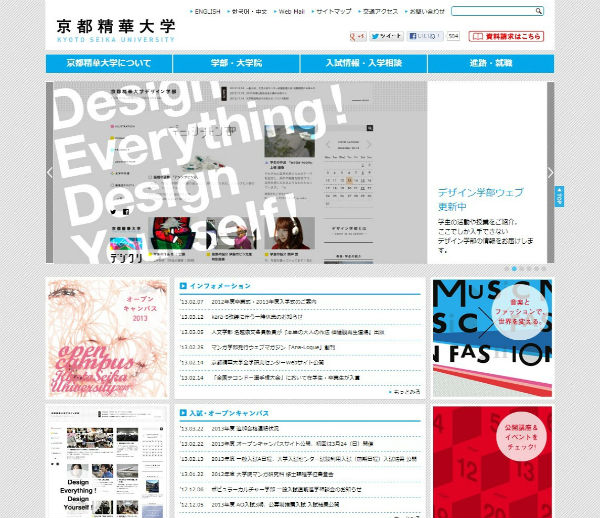Viewport: 600px width, 518px height.
Task: Focus the site search input field
Action: (x=493, y=11)
